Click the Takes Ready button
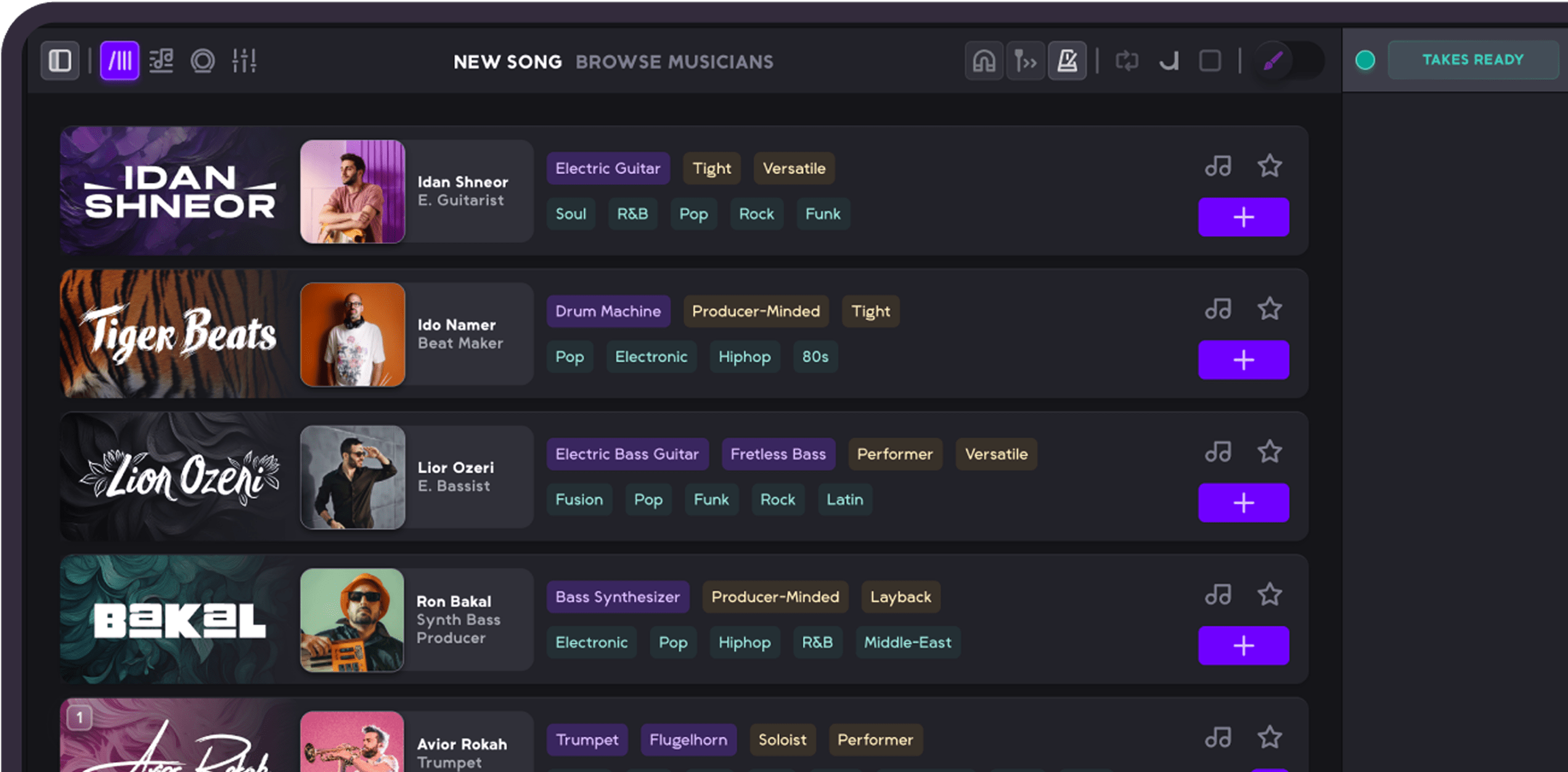The width and height of the screenshot is (1568, 772). point(1472,60)
